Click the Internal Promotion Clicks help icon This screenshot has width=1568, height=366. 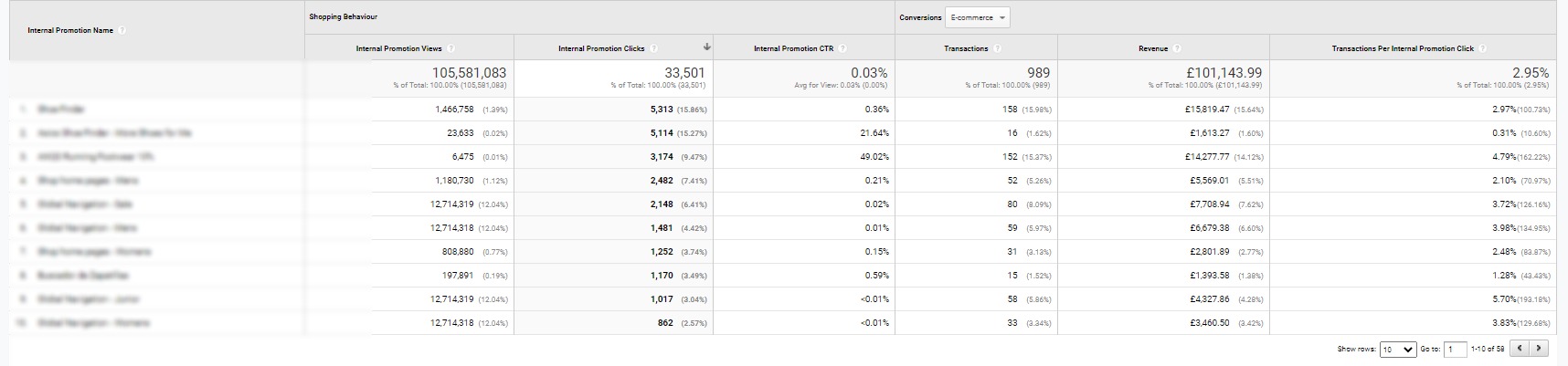pyautogui.click(x=653, y=48)
